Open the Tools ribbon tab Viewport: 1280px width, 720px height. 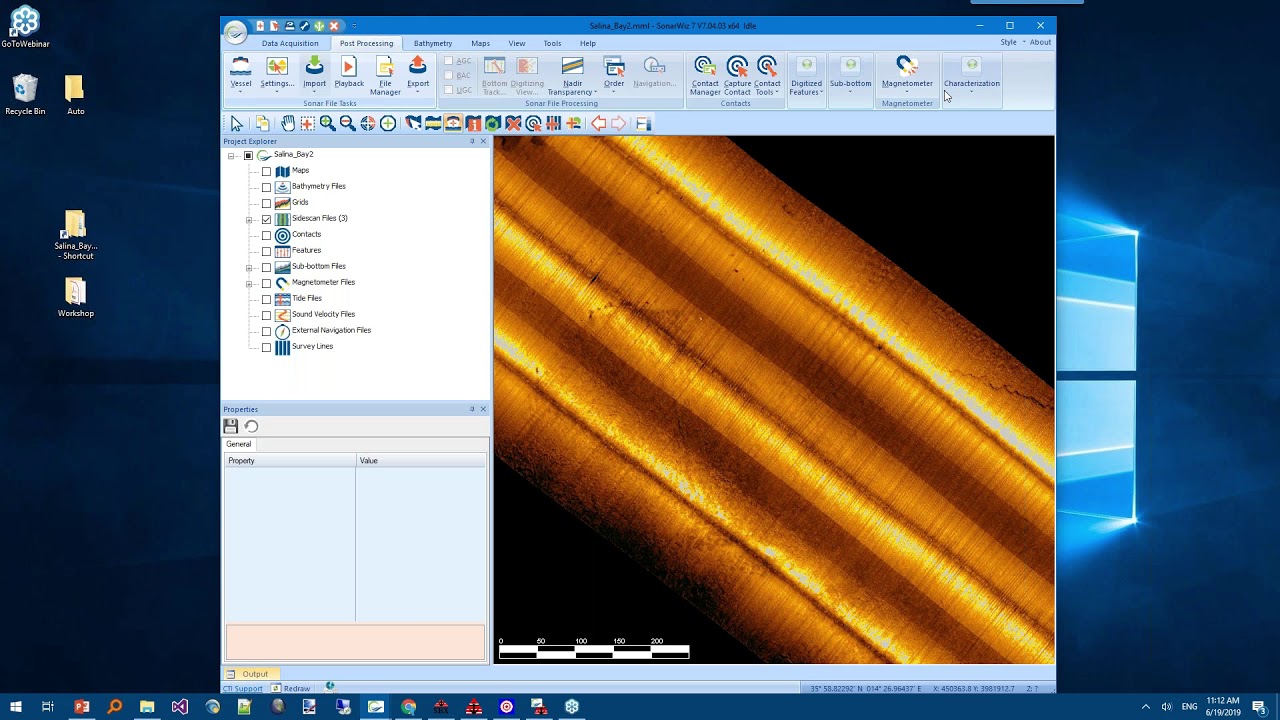(x=552, y=43)
